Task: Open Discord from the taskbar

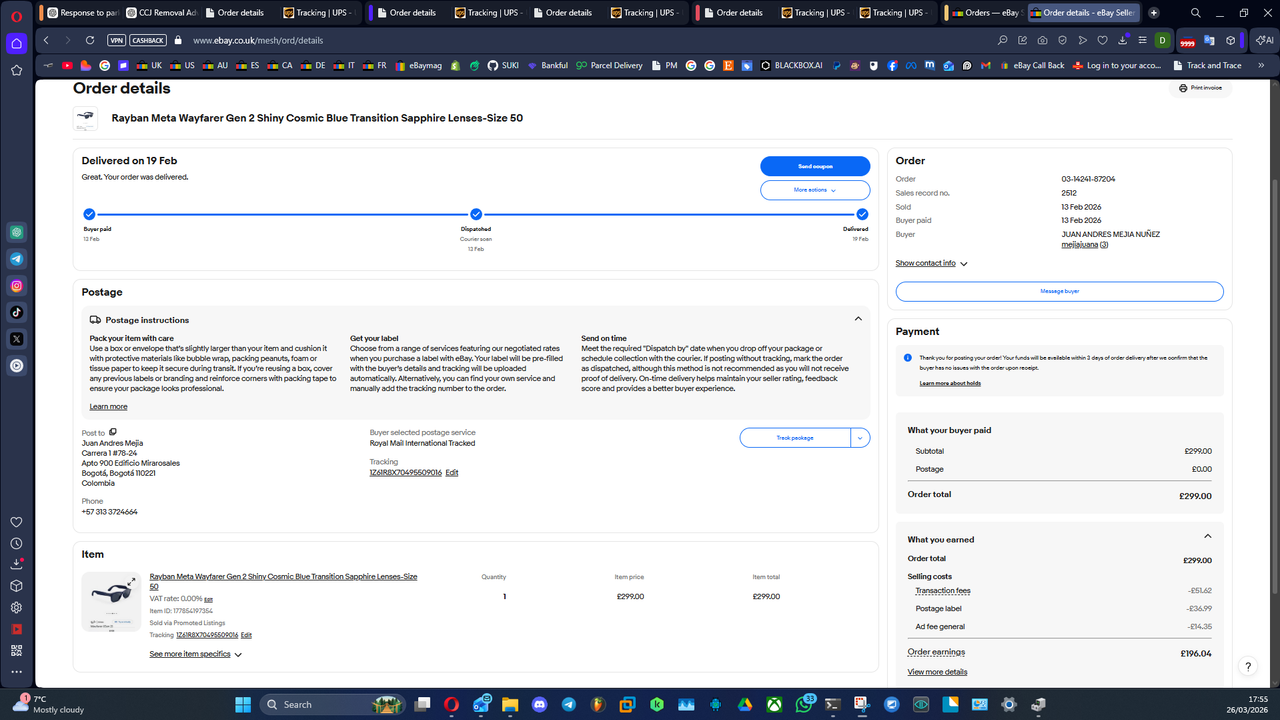Action: point(541,704)
